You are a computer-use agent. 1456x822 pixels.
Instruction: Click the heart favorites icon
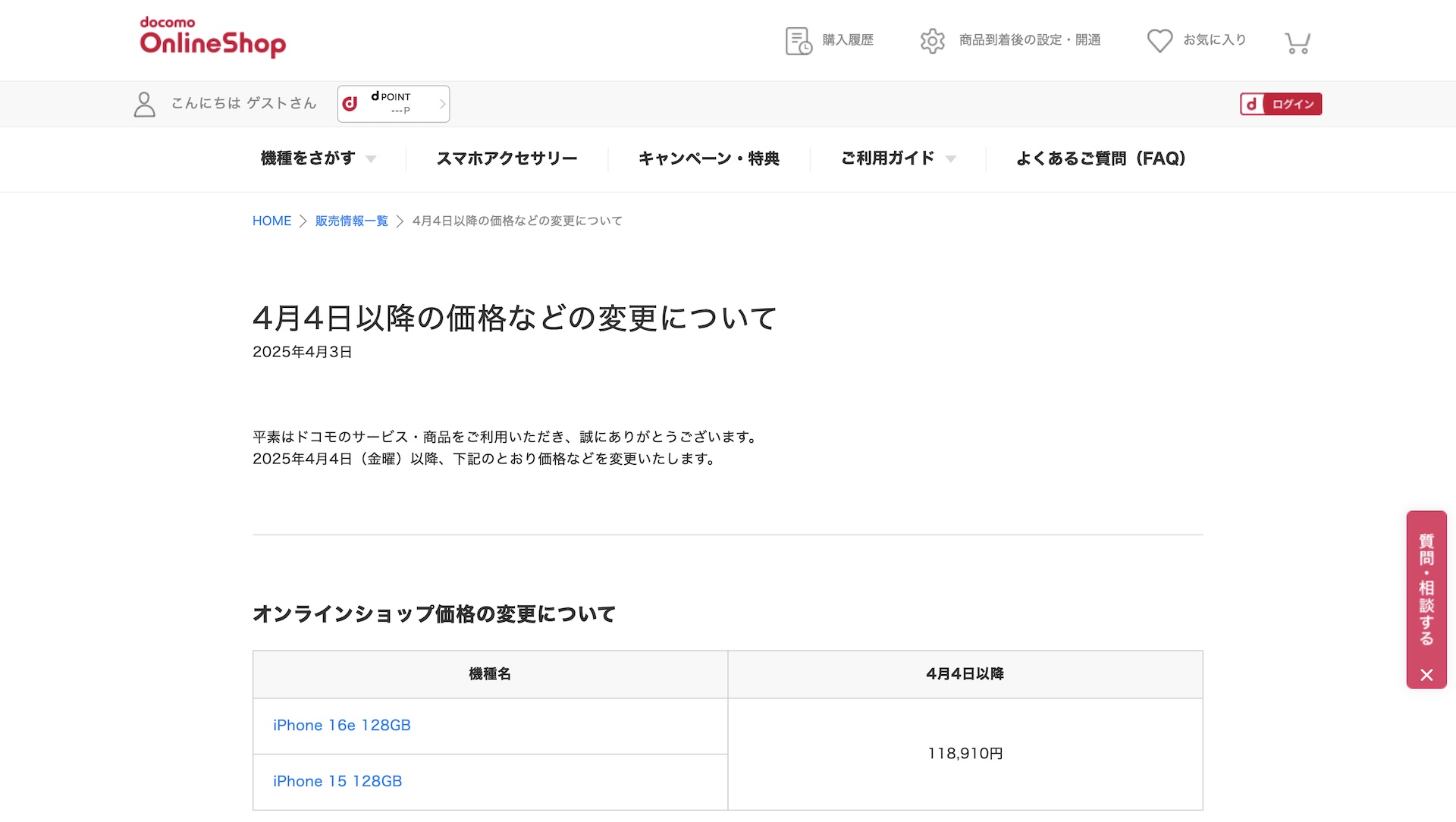(x=1159, y=41)
